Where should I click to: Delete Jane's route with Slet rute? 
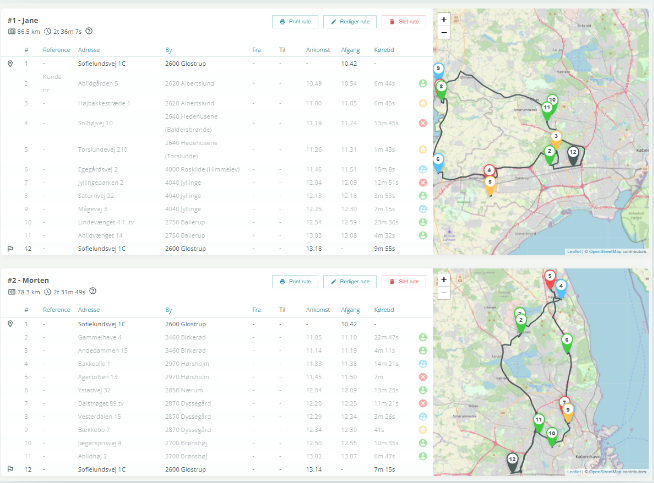(x=404, y=21)
